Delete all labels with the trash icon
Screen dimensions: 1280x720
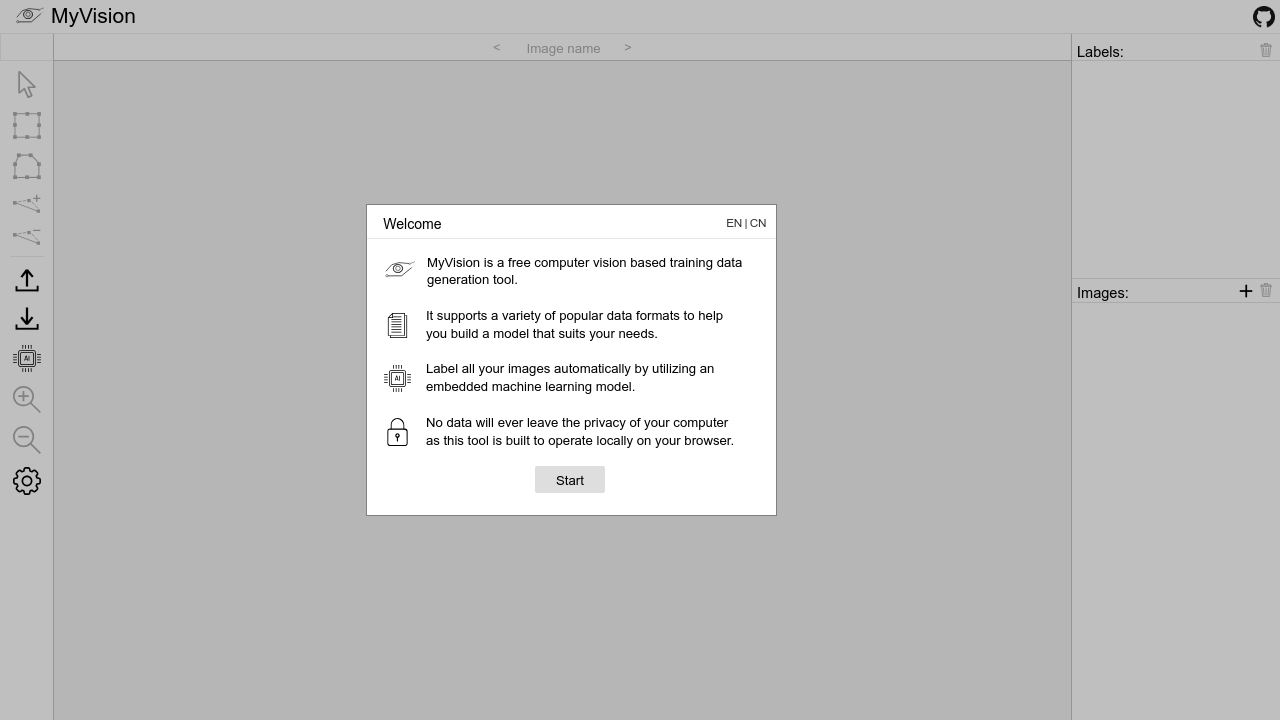pyautogui.click(x=1265, y=49)
